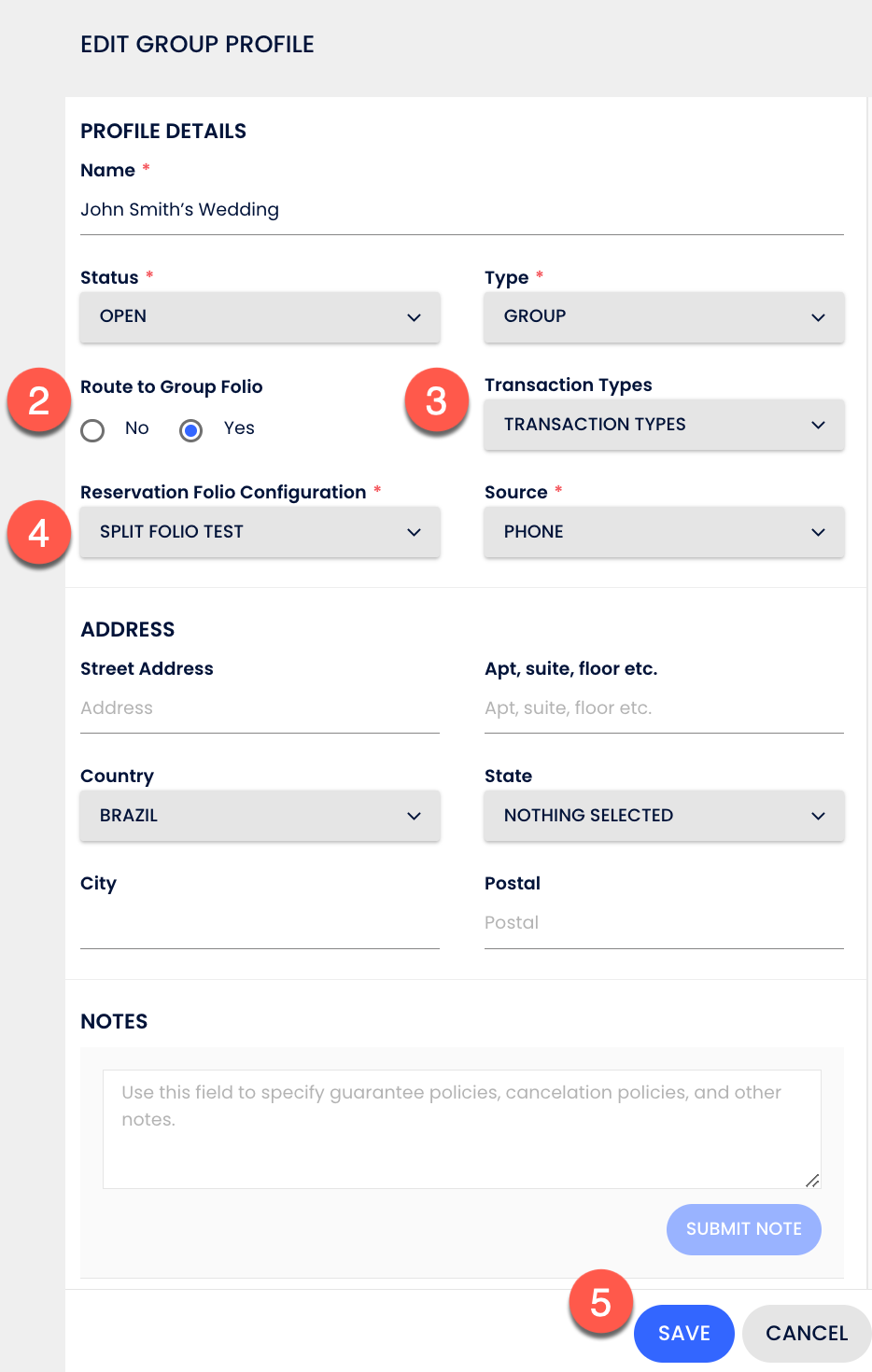The width and height of the screenshot is (872, 1372).
Task: Click the Name field with John Smith's Wedding
Action: click(x=461, y=210)
